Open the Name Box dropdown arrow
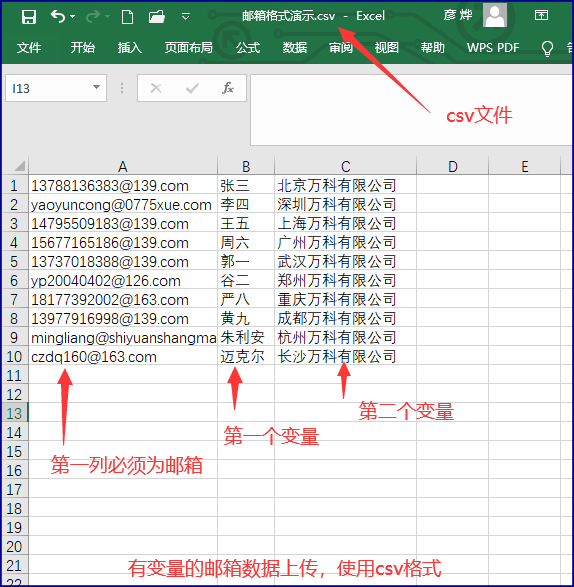This screenshot has height=587, width=574. (x=96, y=88)
